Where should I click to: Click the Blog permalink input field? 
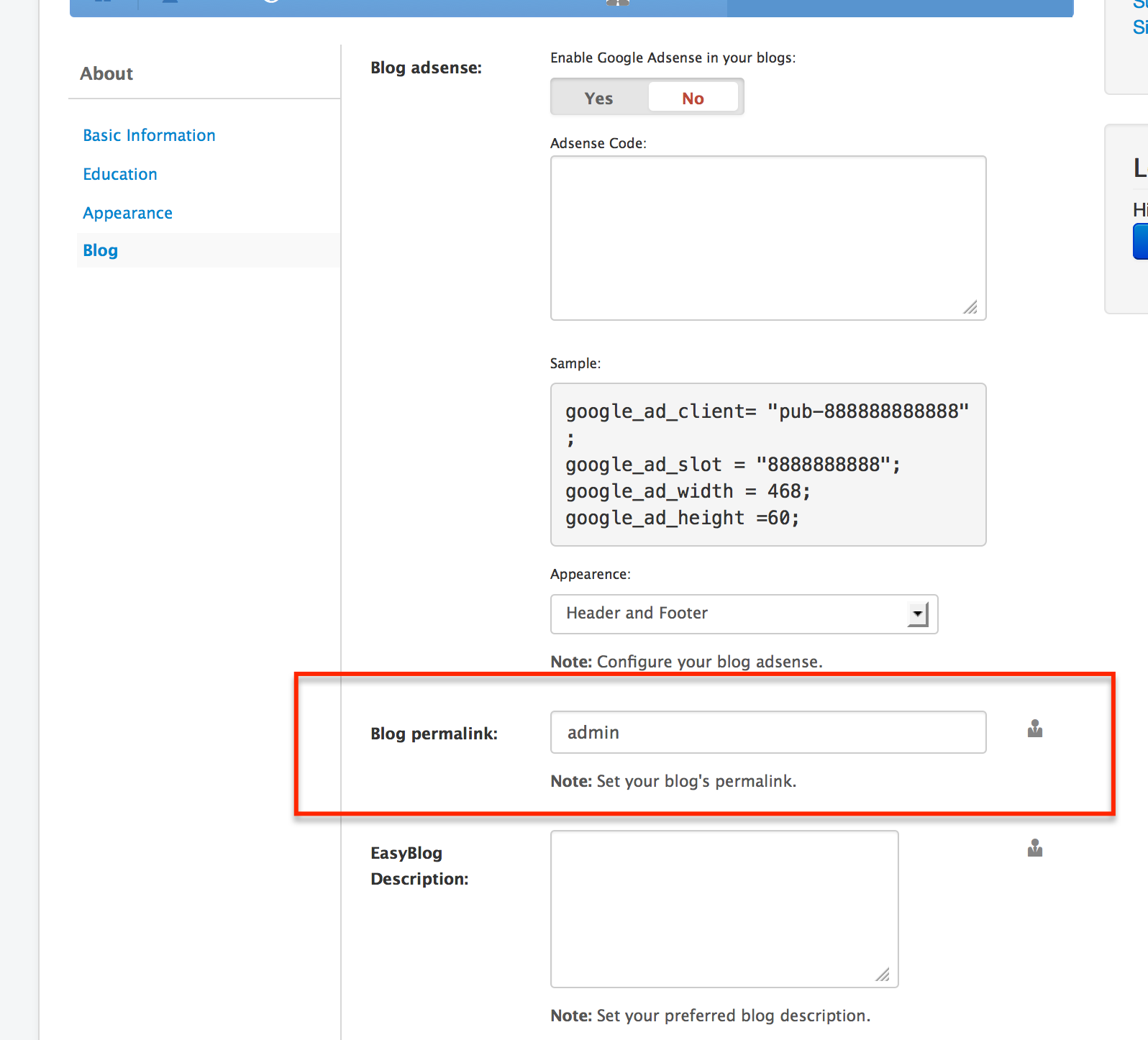767,732
